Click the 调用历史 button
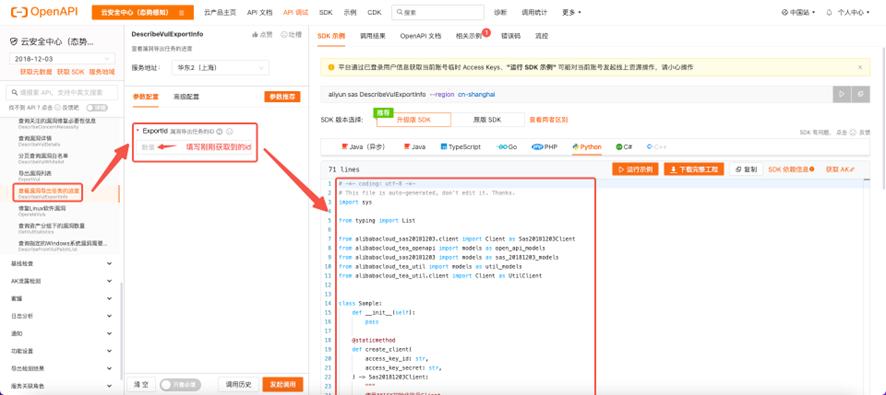The height and width of the screenshot is (395, 886). (x=238, y=384)
